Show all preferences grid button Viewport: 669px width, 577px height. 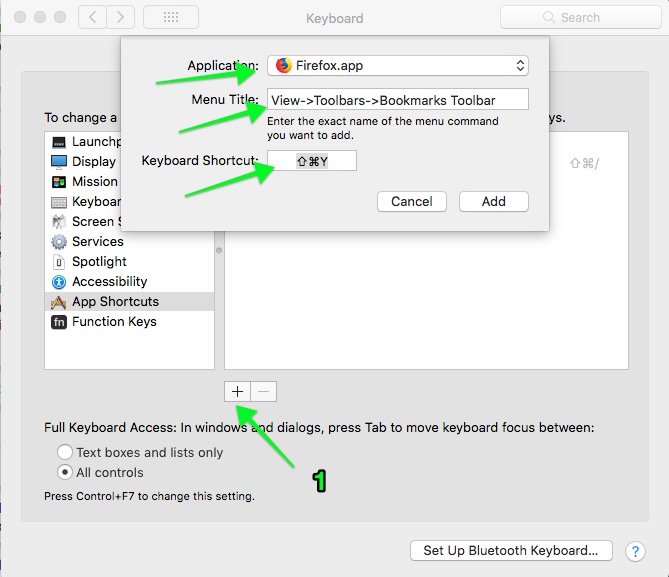click(171, 17)
